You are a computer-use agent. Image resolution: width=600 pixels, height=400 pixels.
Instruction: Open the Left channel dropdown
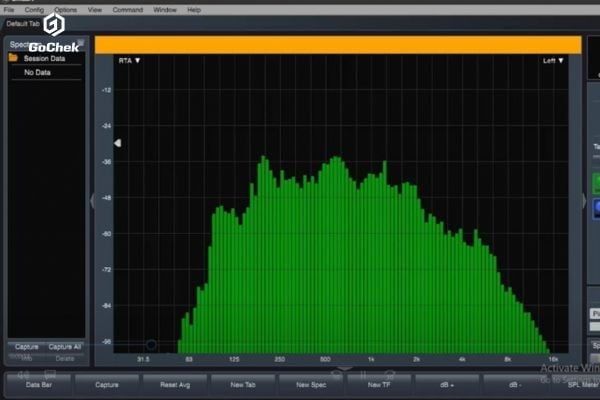[553, 60]
